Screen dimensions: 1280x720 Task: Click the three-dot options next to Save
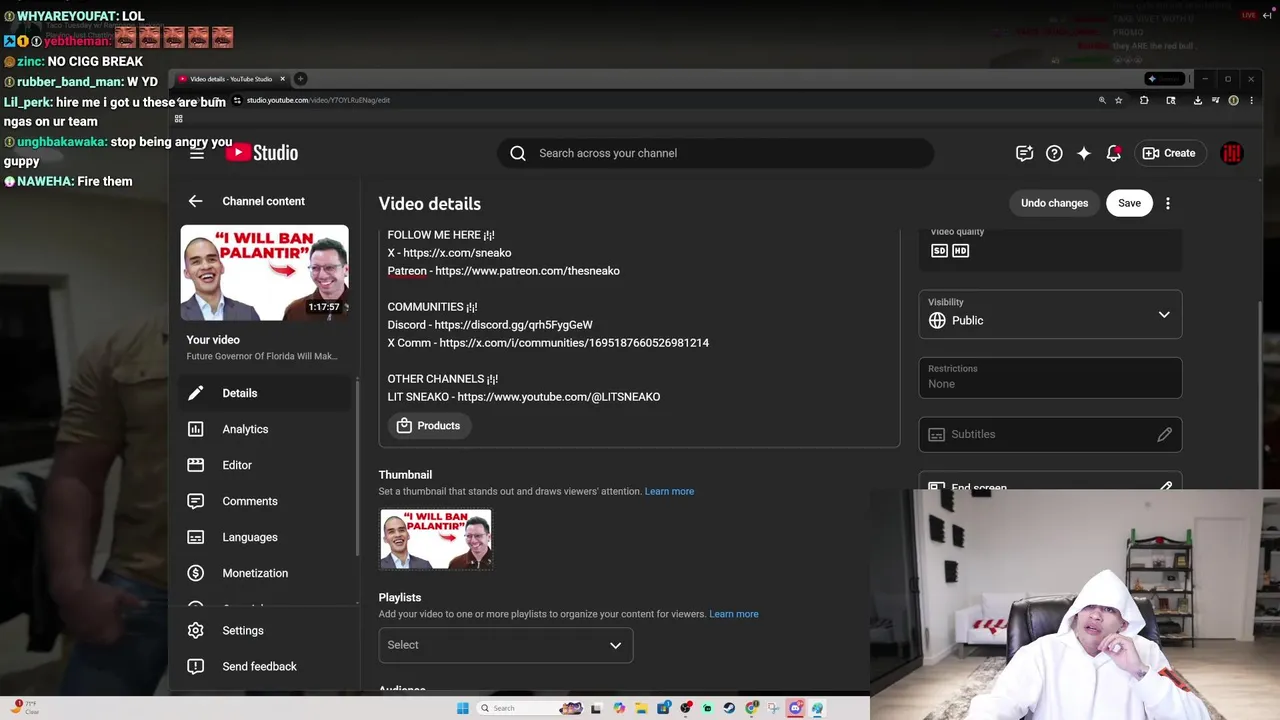click(x=1167, y=203)
